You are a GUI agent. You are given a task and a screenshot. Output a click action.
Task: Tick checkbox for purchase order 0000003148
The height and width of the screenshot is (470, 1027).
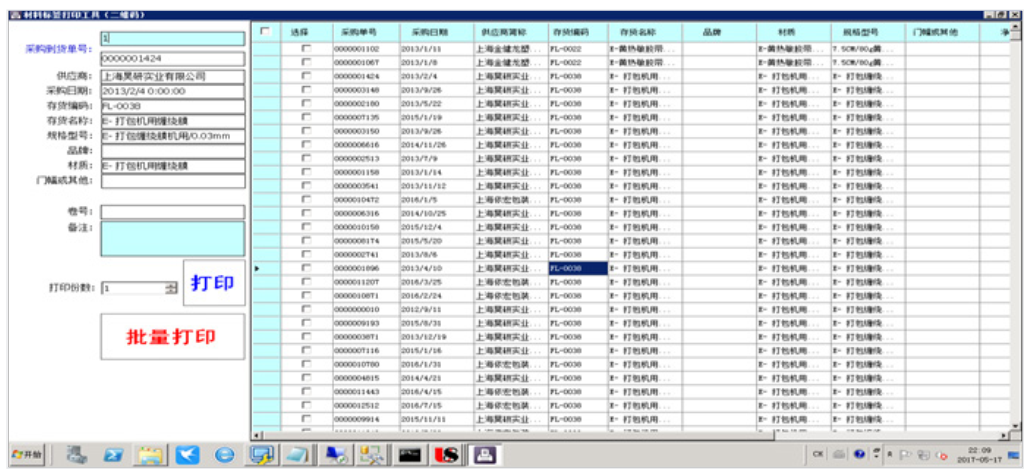click(306, 90)
